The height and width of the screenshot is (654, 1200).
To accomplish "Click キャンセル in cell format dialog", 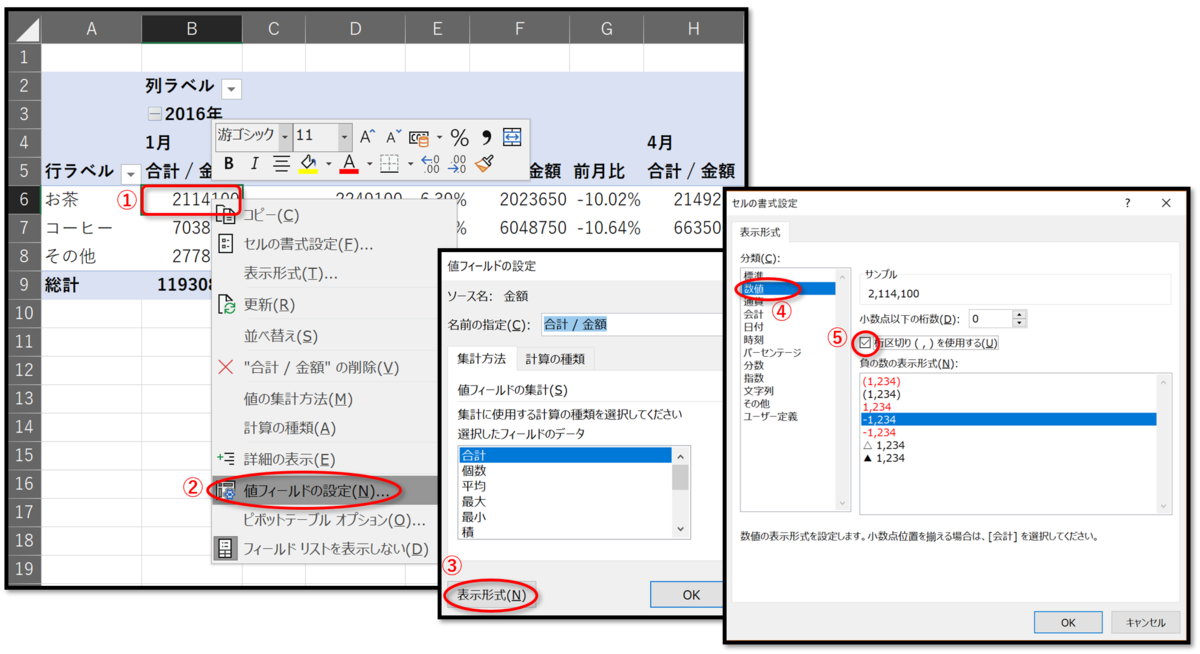I will pyautogui.click(x=1145, y=622).
